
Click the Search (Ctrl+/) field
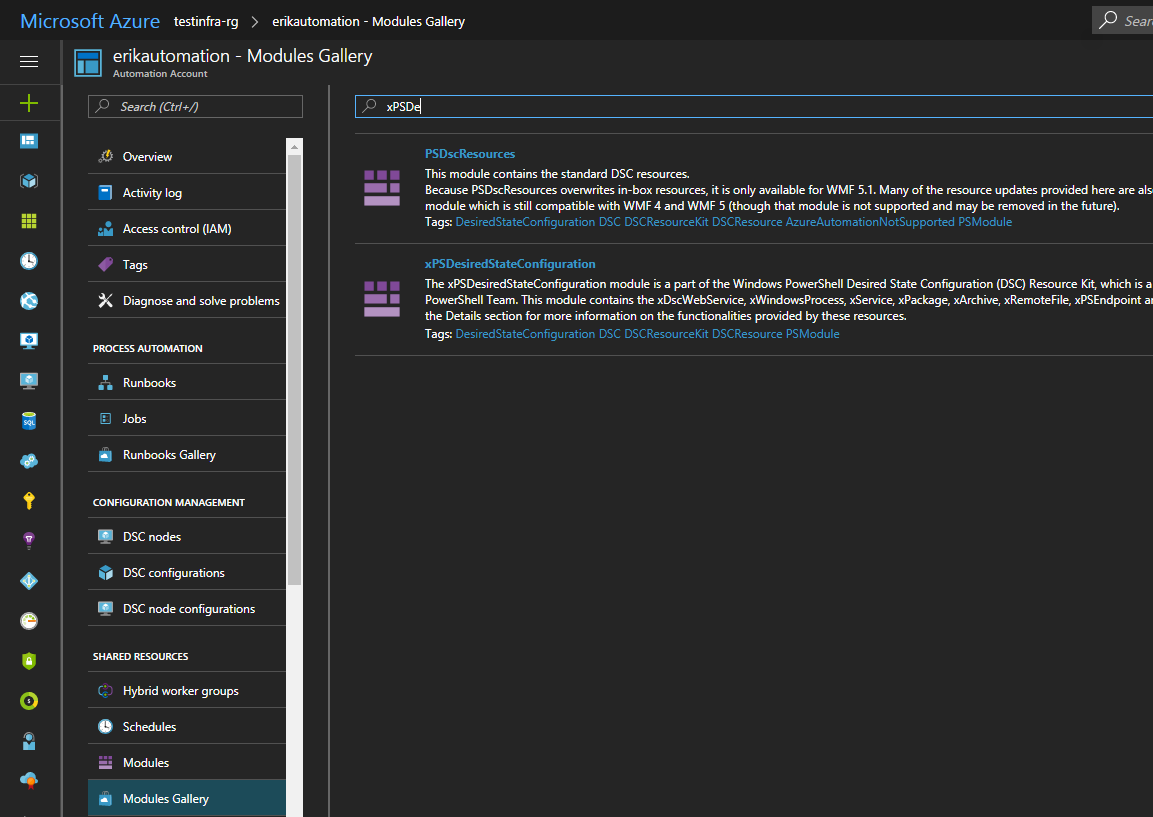pyautogui.click(x=194, y=106)
